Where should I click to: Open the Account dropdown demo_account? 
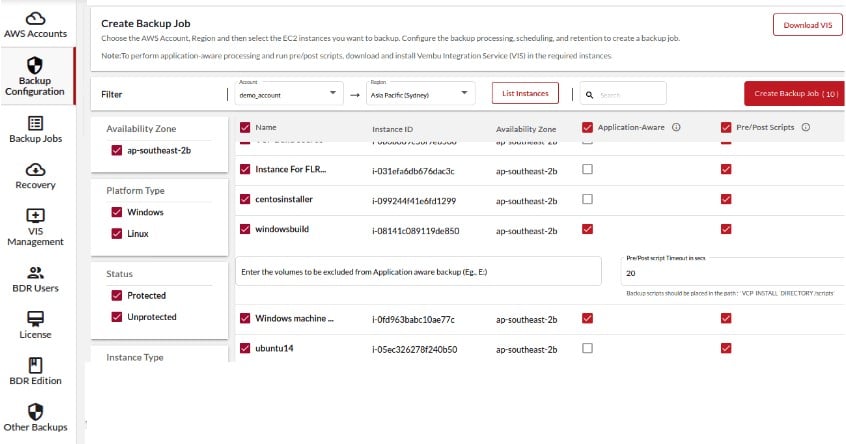pyautogui.click(x=289, y=93)
